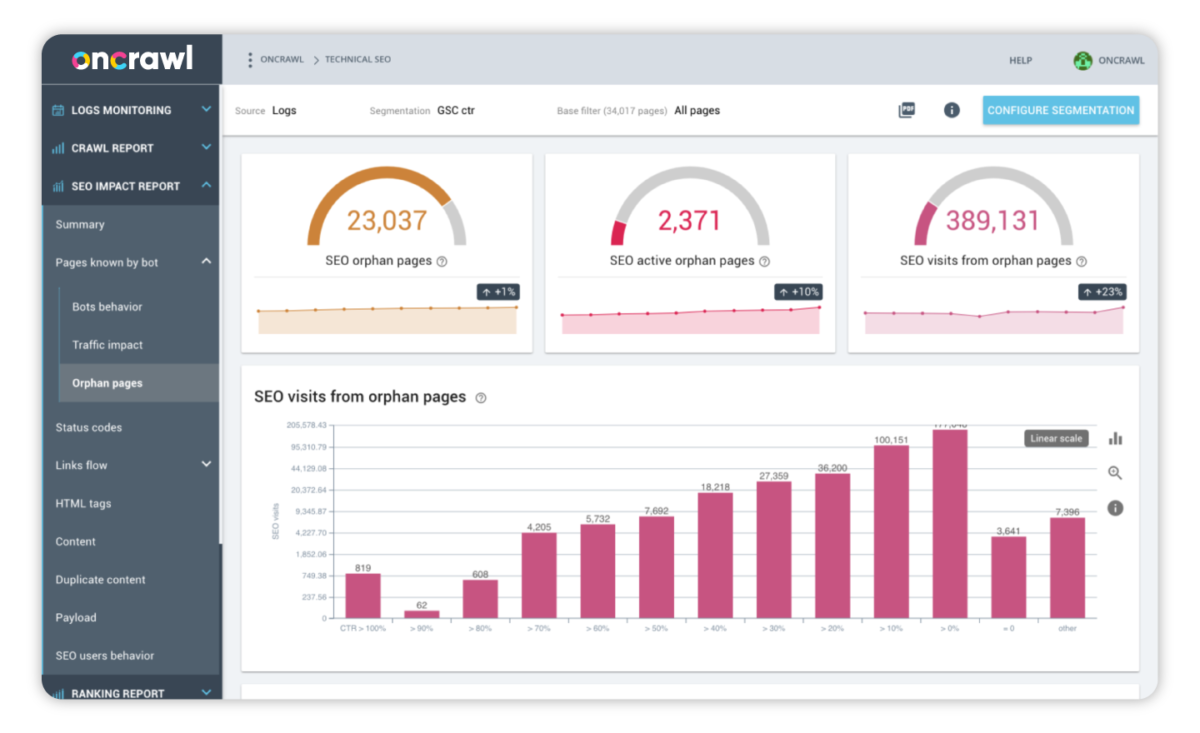The width and height of the screenshot is (1200, 733).
Task: Open the info icon beside Configure Segmentation
Action: pyautogui.click(x=952, y=110)
